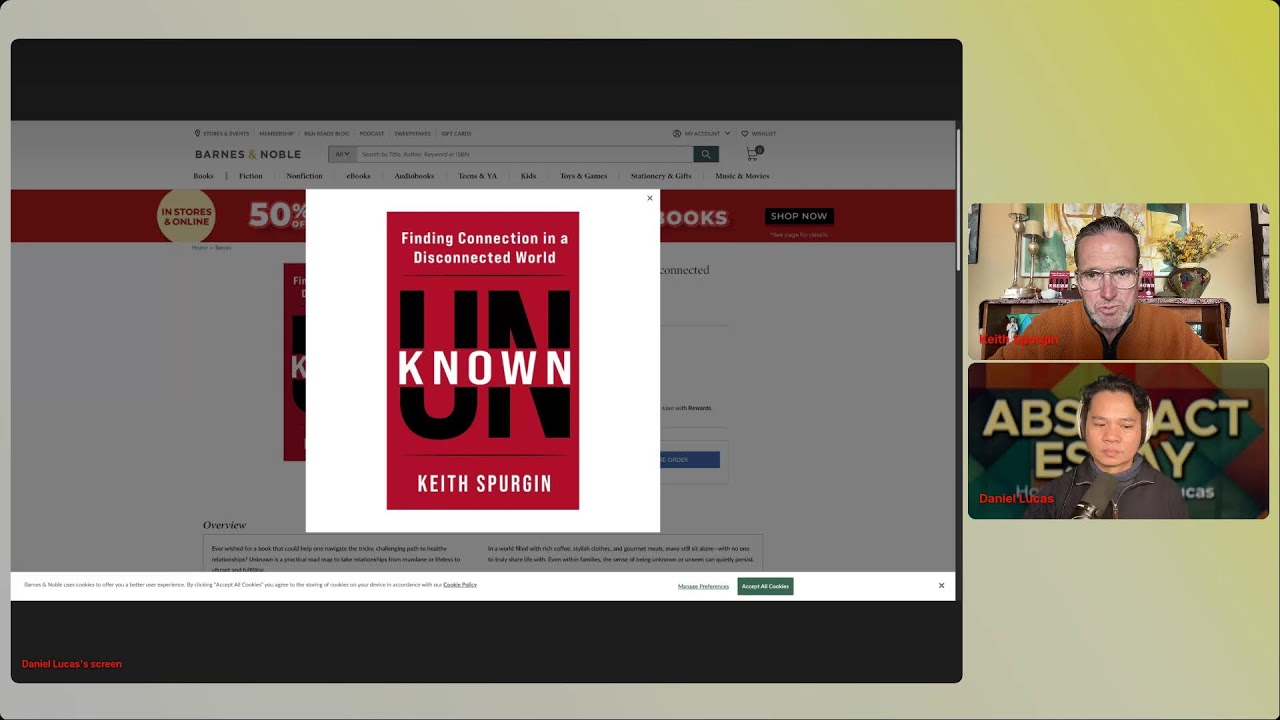
Task: Click the Home breadcrumb link
Action: pos(199,248)
